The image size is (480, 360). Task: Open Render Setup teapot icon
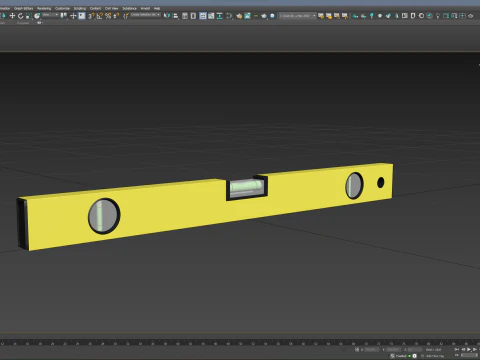239,16
